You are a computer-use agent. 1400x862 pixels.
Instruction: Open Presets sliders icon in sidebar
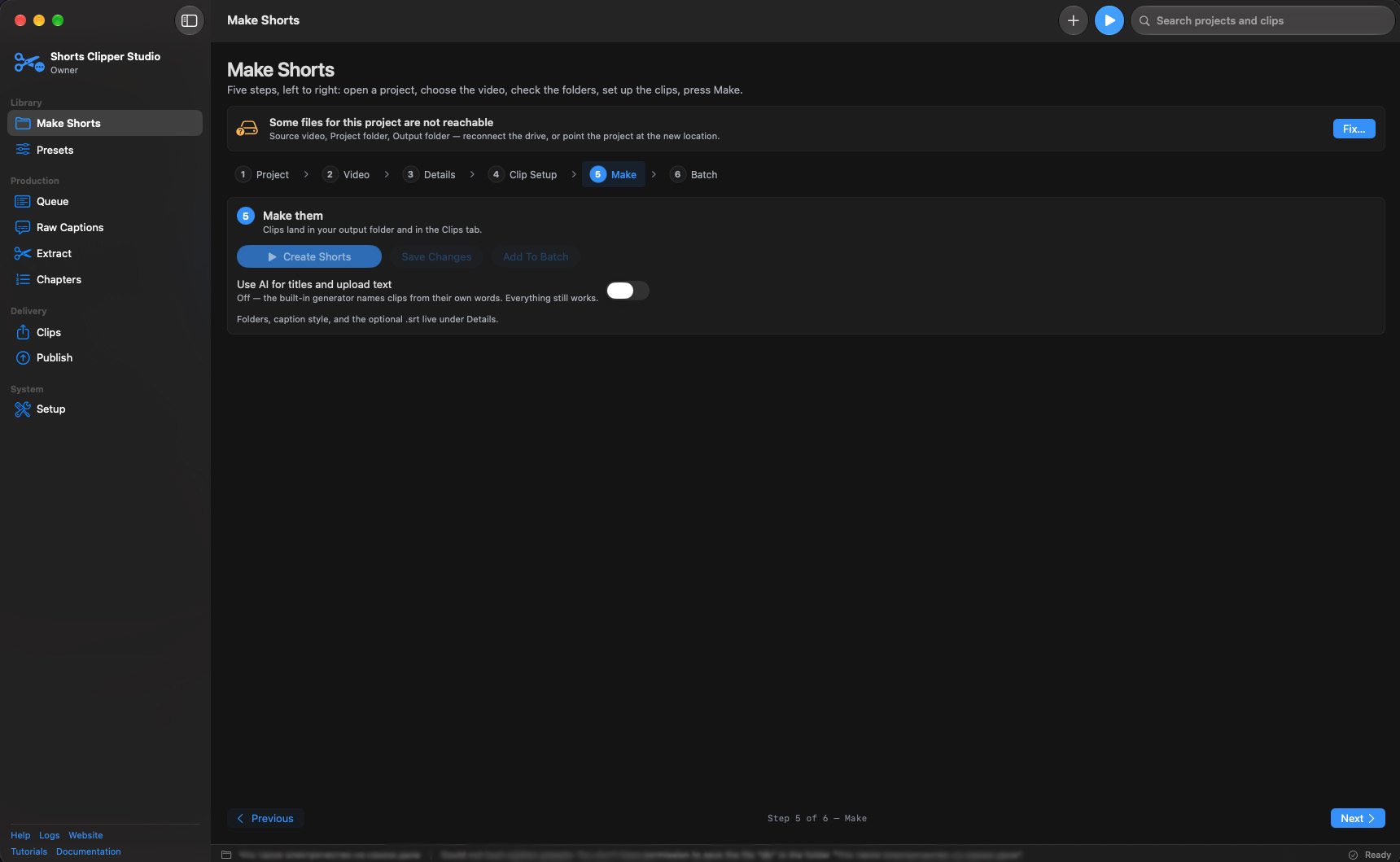point(23,150)
